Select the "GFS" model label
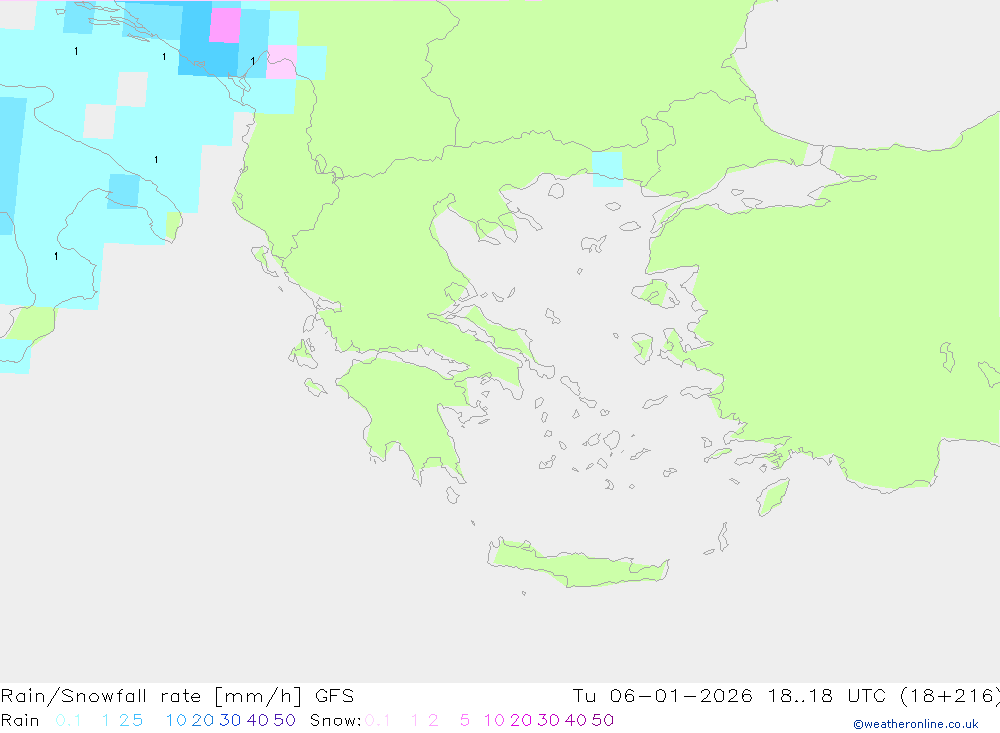1000x733 pixels. [334, 696]
